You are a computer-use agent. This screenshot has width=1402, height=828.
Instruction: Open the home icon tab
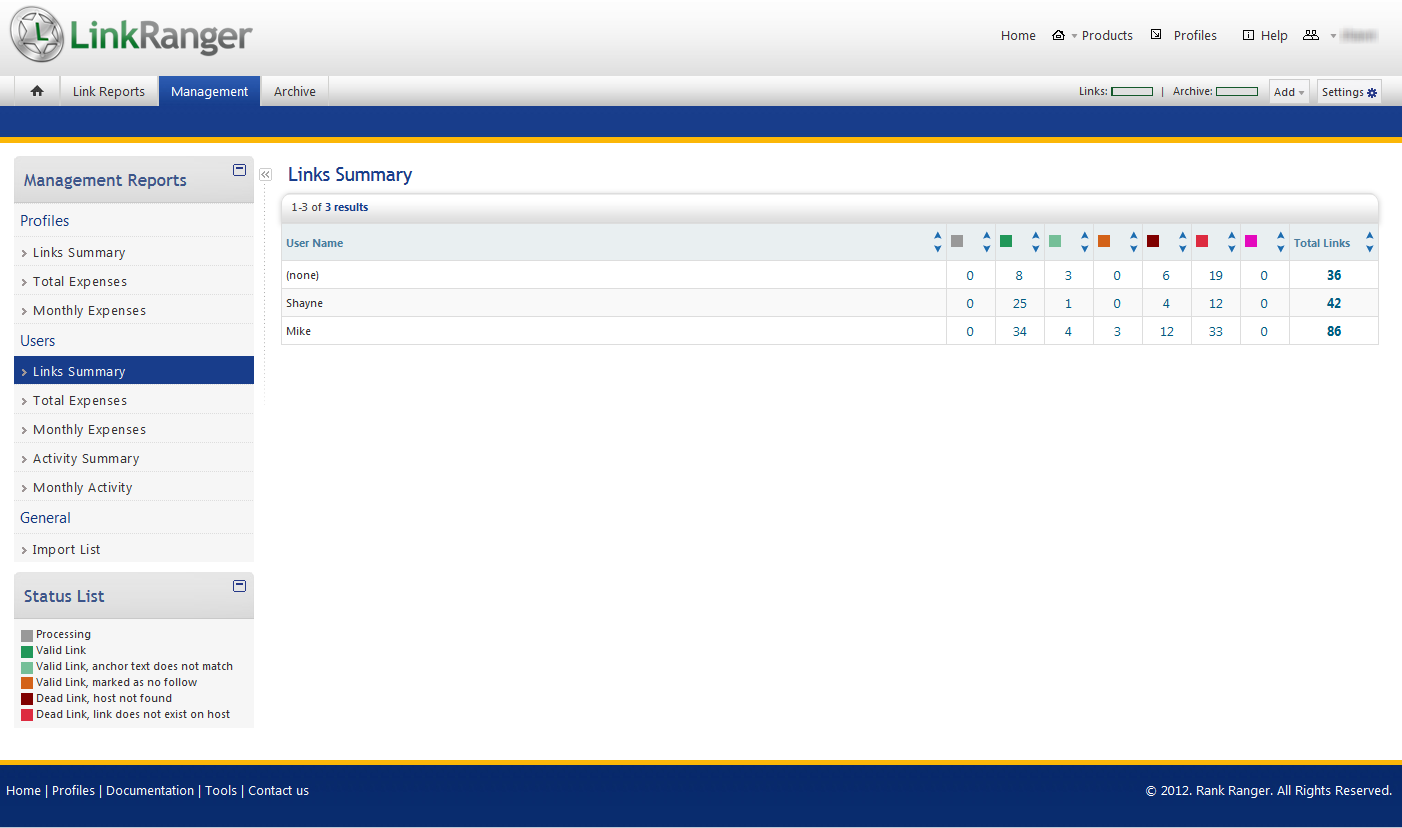[x=37, y=91]
